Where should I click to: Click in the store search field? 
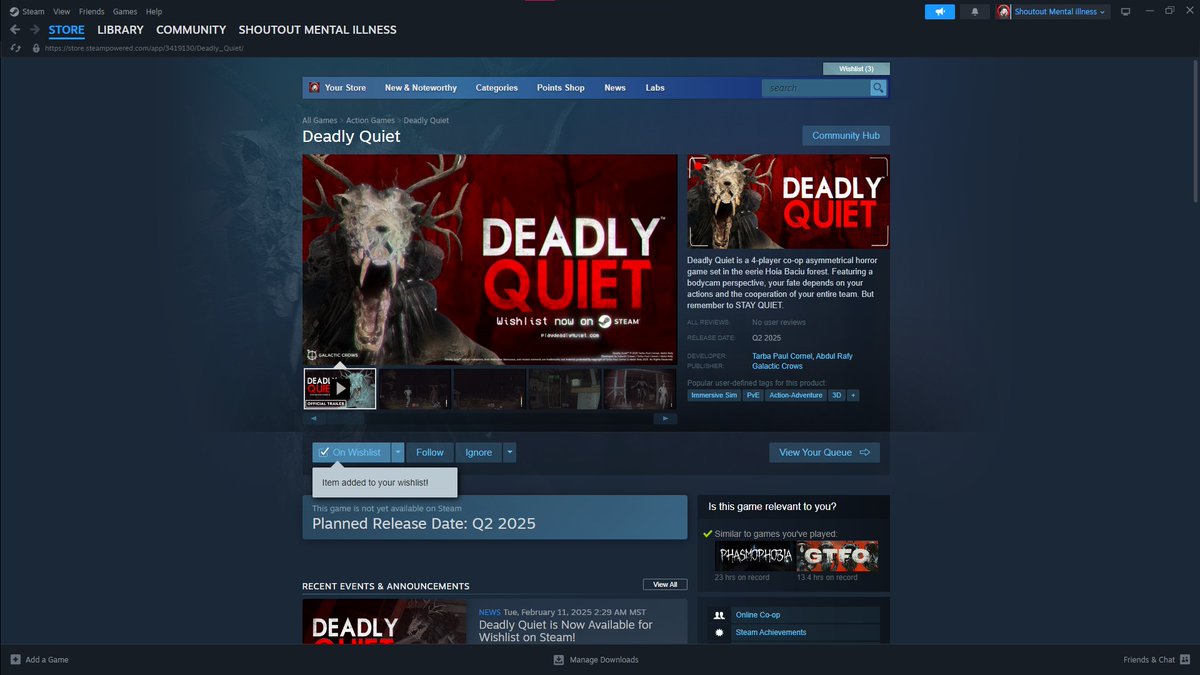[816, 88]
